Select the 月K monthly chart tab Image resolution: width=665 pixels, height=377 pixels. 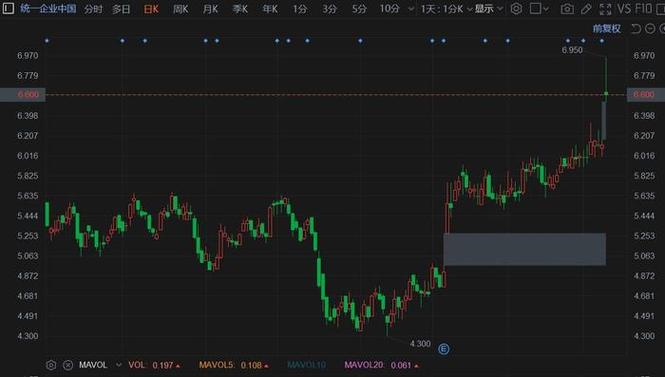(210, 8)
